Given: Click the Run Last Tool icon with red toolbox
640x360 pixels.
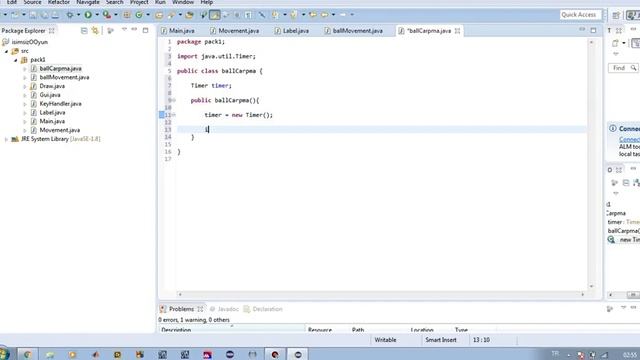Looking at the screenshot, I should pos(107,15).
